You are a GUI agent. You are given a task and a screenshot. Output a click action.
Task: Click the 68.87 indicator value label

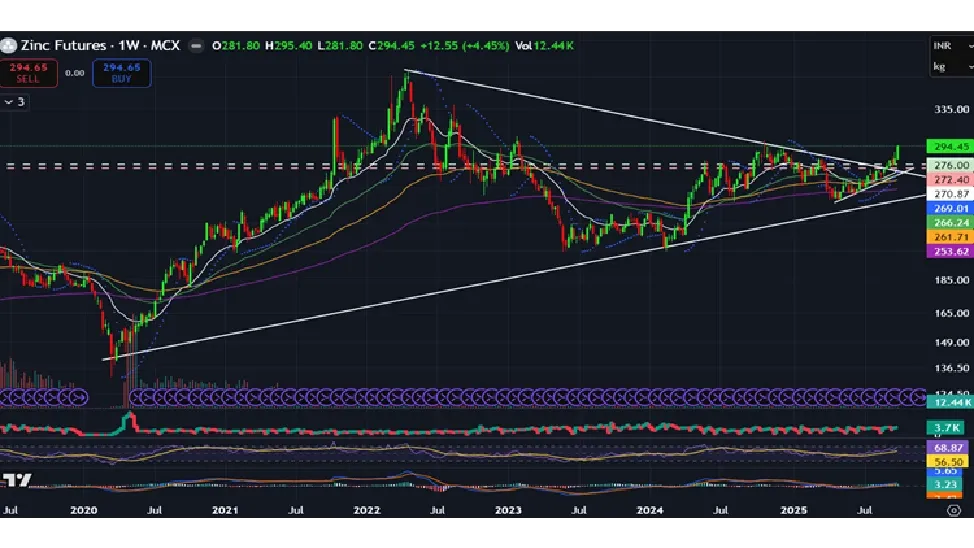pos(948,448)
